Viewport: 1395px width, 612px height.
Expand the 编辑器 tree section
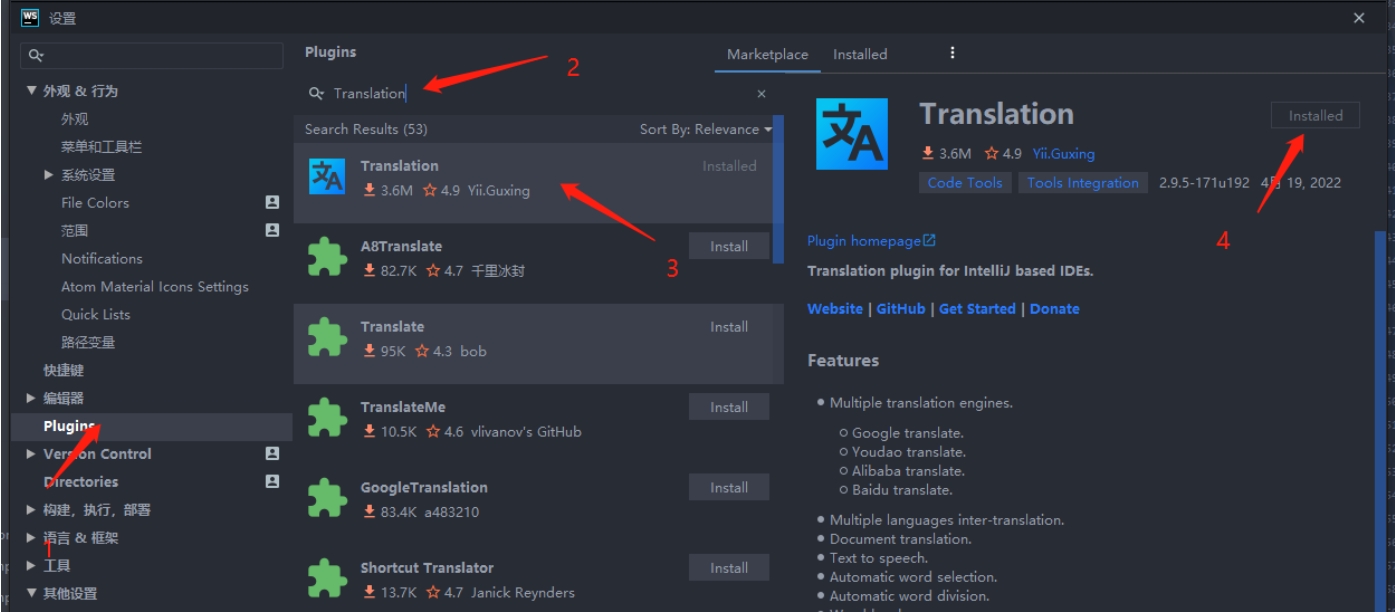click(x=31, y=398)
